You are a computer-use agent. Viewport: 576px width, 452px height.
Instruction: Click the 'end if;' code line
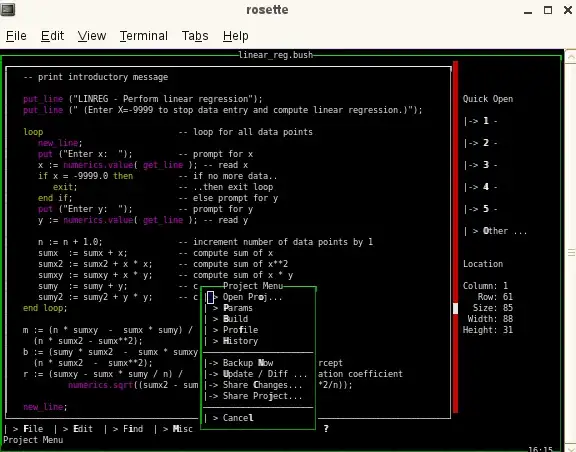pyautogui.click(x=55, y=198)
